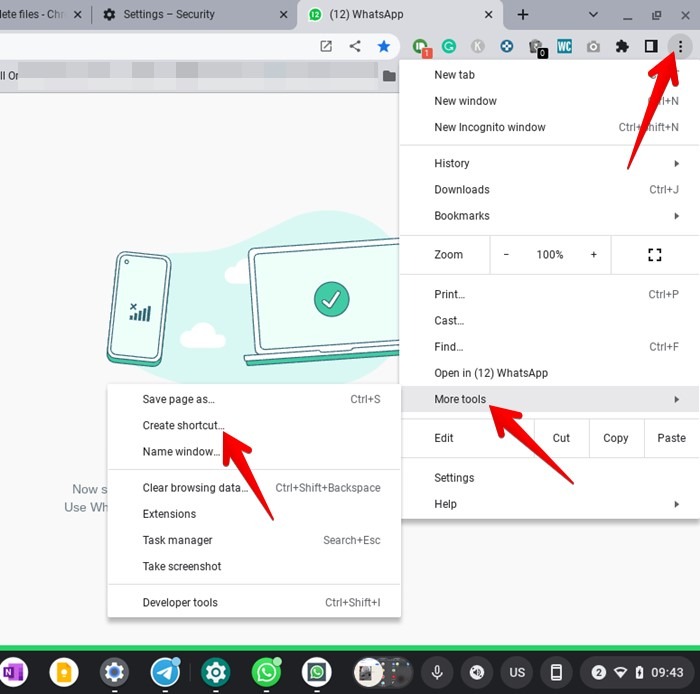Screen dimensions: 700x694
Task: Click Paste in the Edit row
Action: [671, 438]
